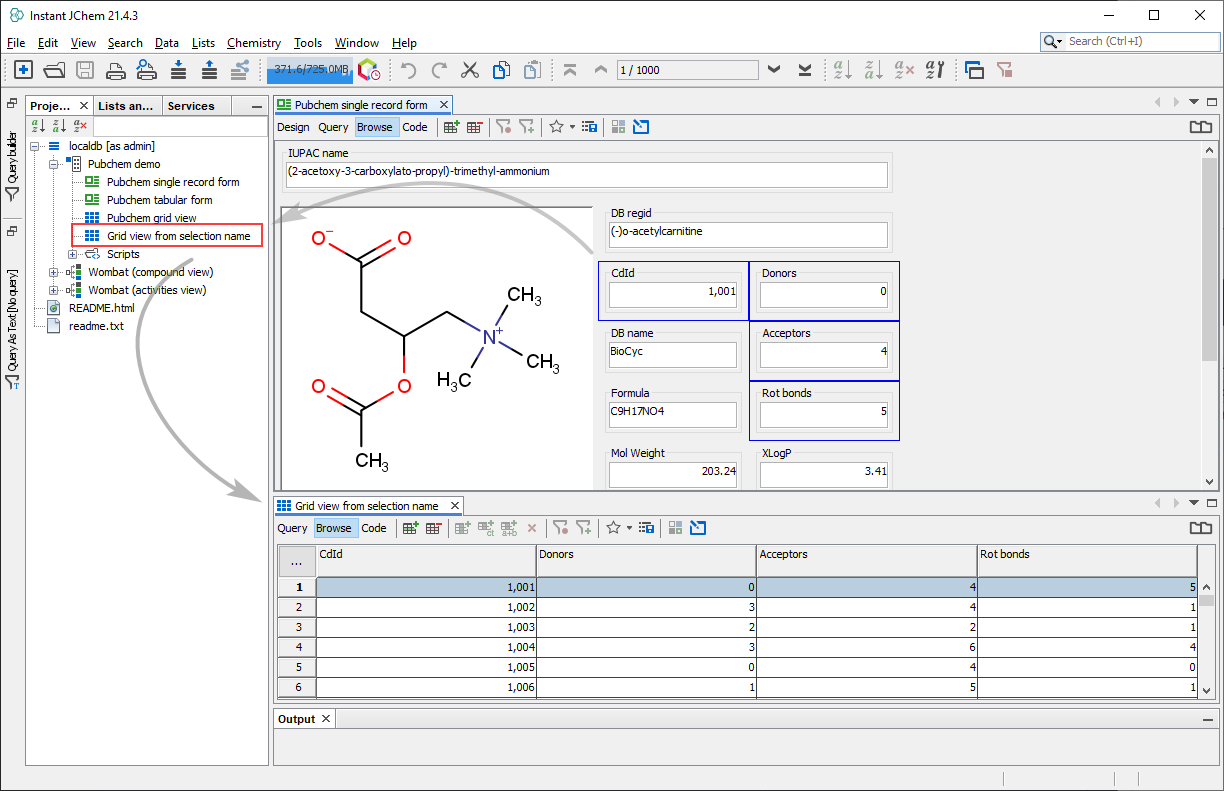Click add row icon in form toolbar
This screenshot has height=791, width=1224.
click(452, 127)
